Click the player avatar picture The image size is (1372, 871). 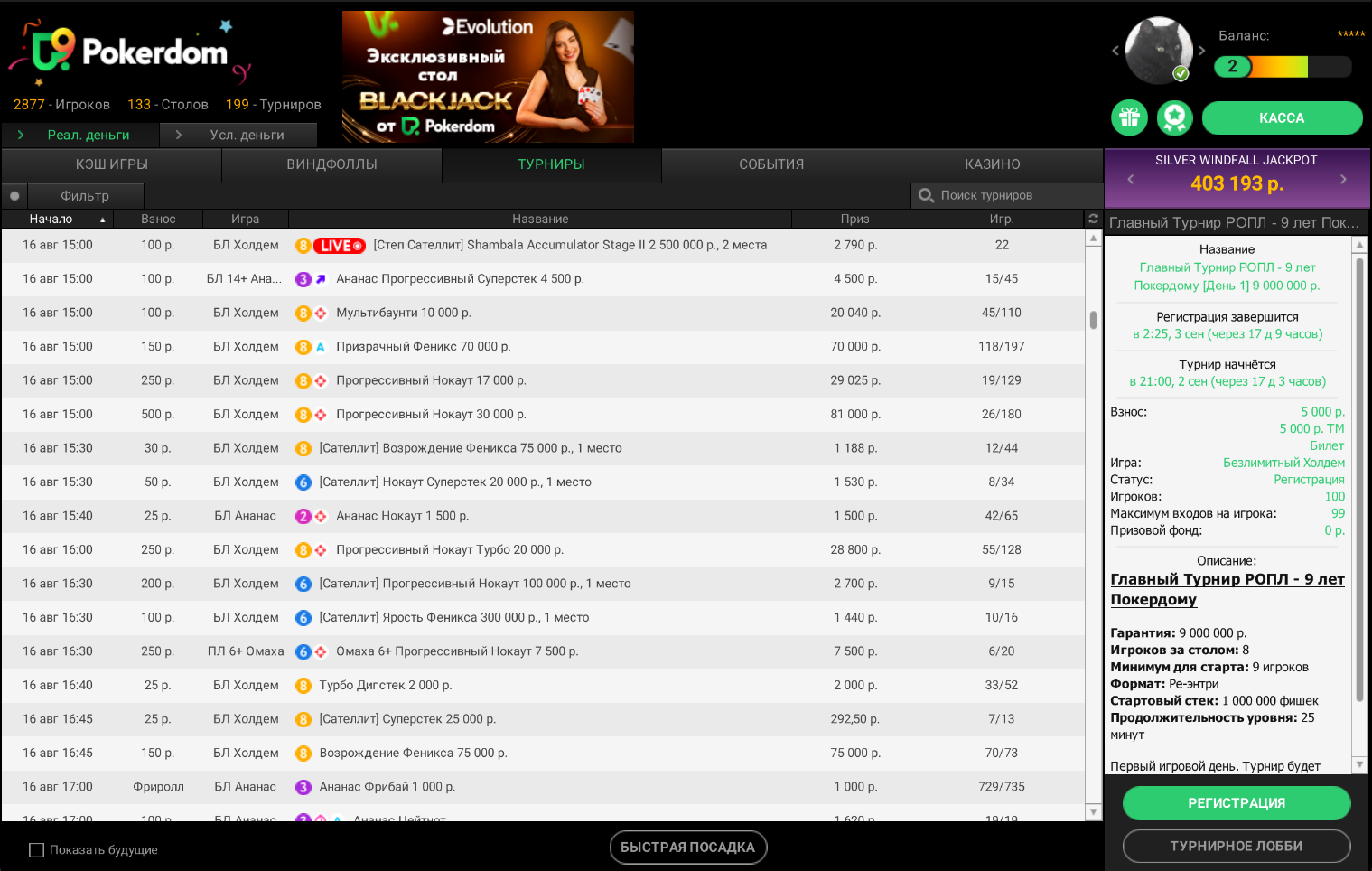[x=1159, y=51]
